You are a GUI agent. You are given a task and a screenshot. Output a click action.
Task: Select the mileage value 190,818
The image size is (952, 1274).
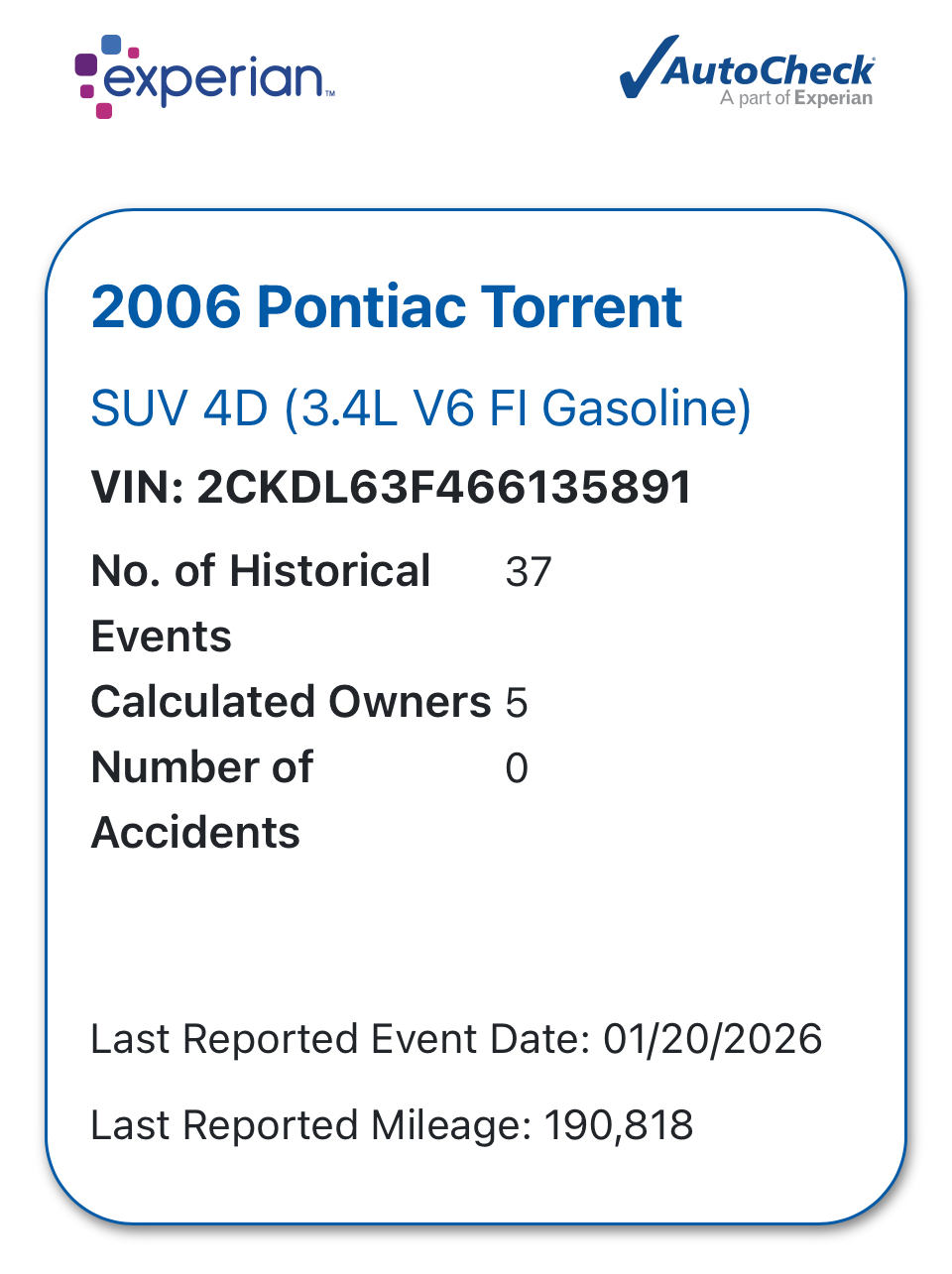coord(619,1125)
